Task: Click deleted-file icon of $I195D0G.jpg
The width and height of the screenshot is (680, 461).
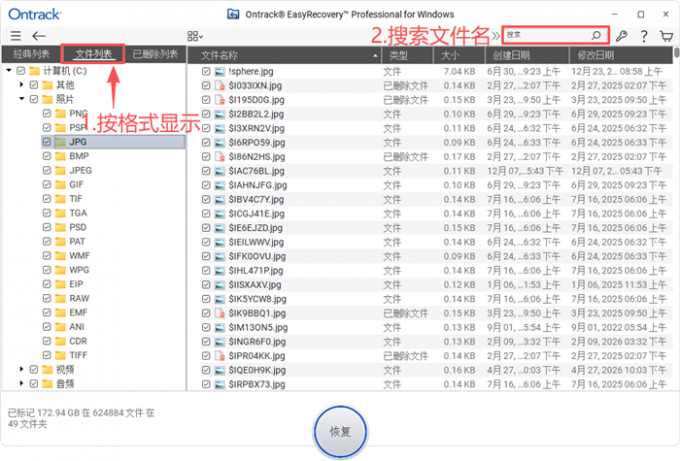Action: tap(220, 100)
